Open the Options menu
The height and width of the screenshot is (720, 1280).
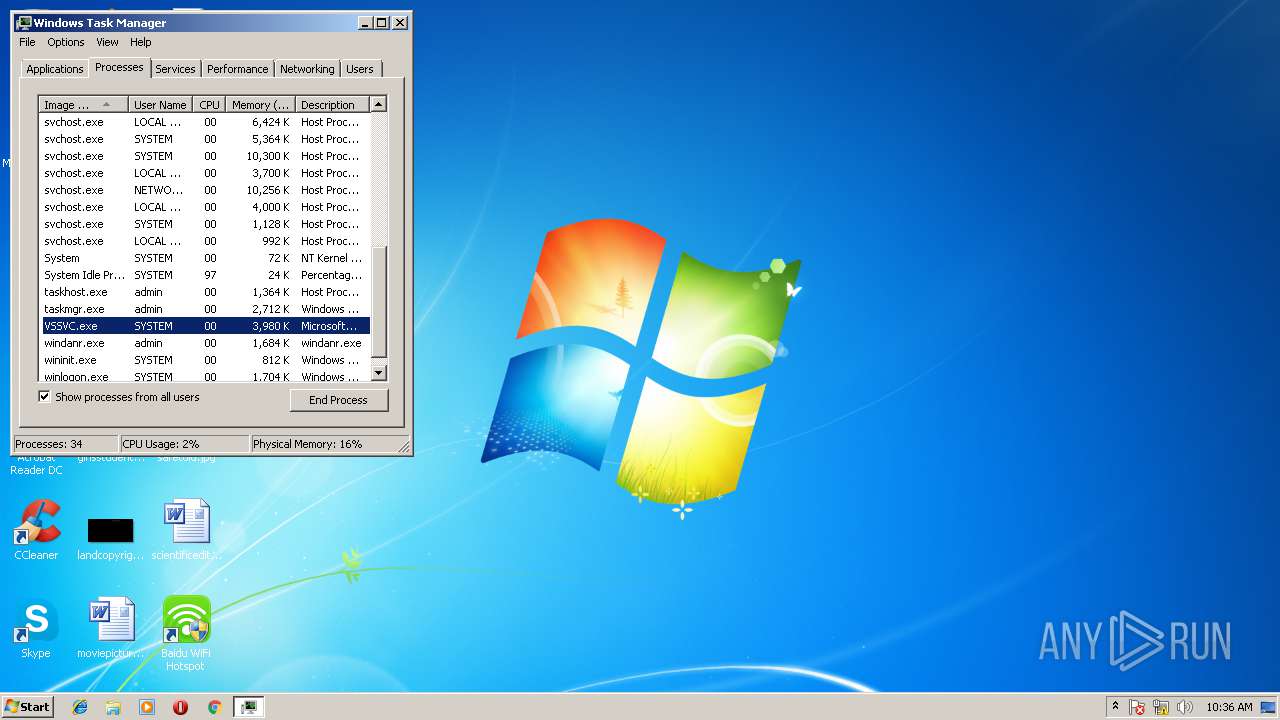[x=66, y=42]
